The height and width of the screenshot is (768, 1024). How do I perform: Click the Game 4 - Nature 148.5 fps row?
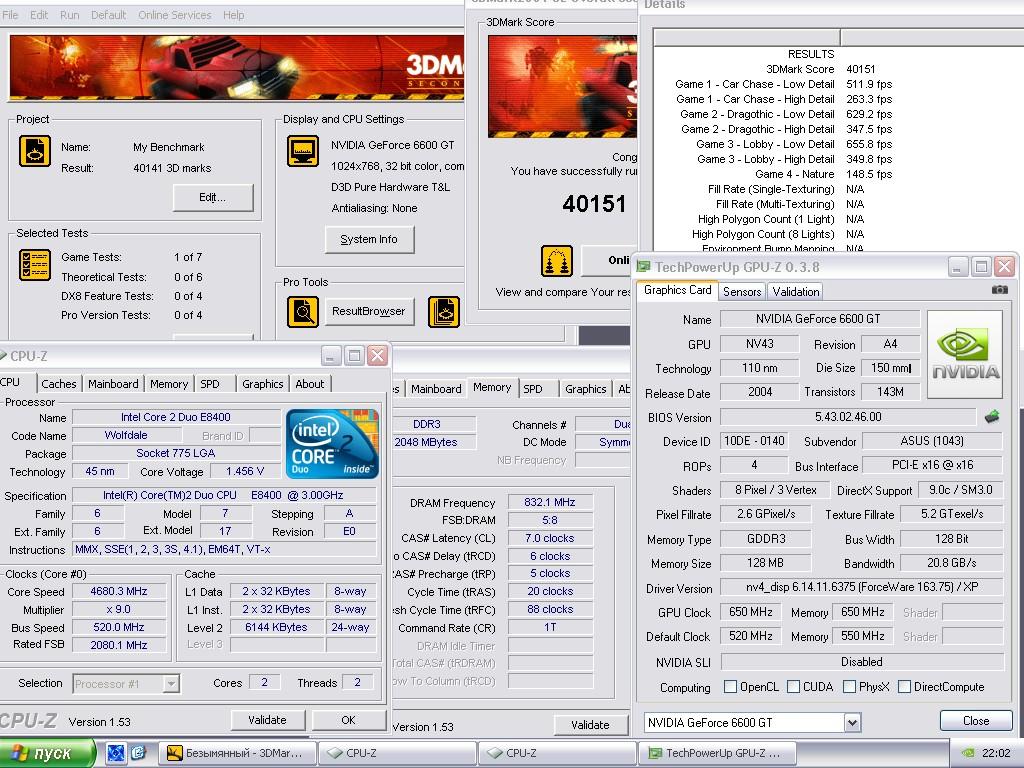pos(824,174)
